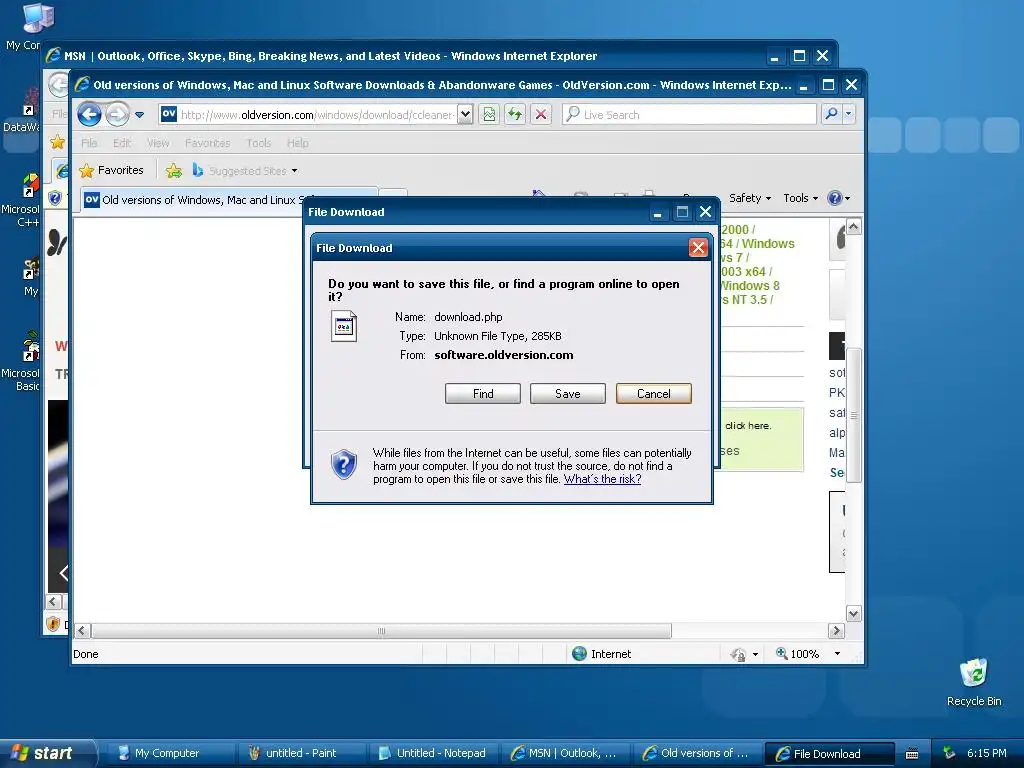
Task: Open the zoom level dropdown arrow
Action: [837, 654]
